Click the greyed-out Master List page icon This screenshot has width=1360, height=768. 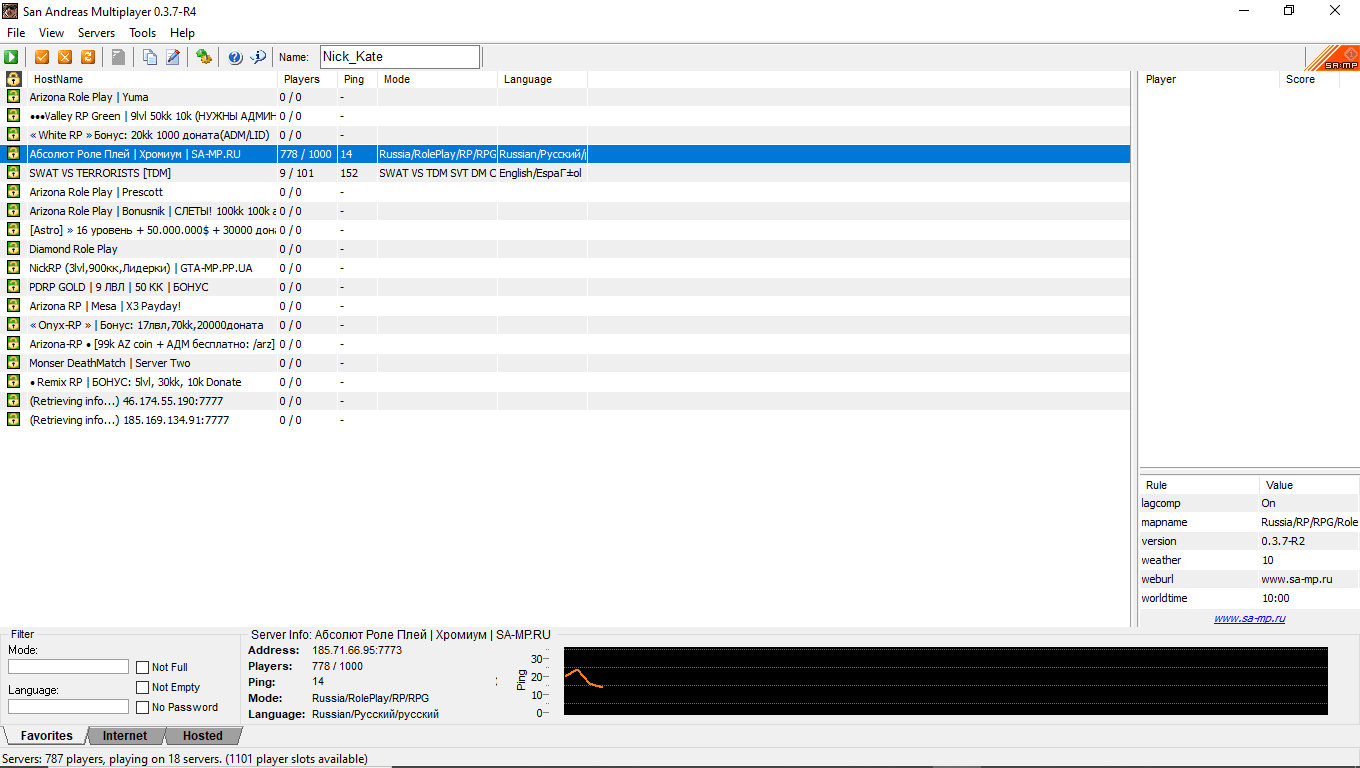[118, 57]
